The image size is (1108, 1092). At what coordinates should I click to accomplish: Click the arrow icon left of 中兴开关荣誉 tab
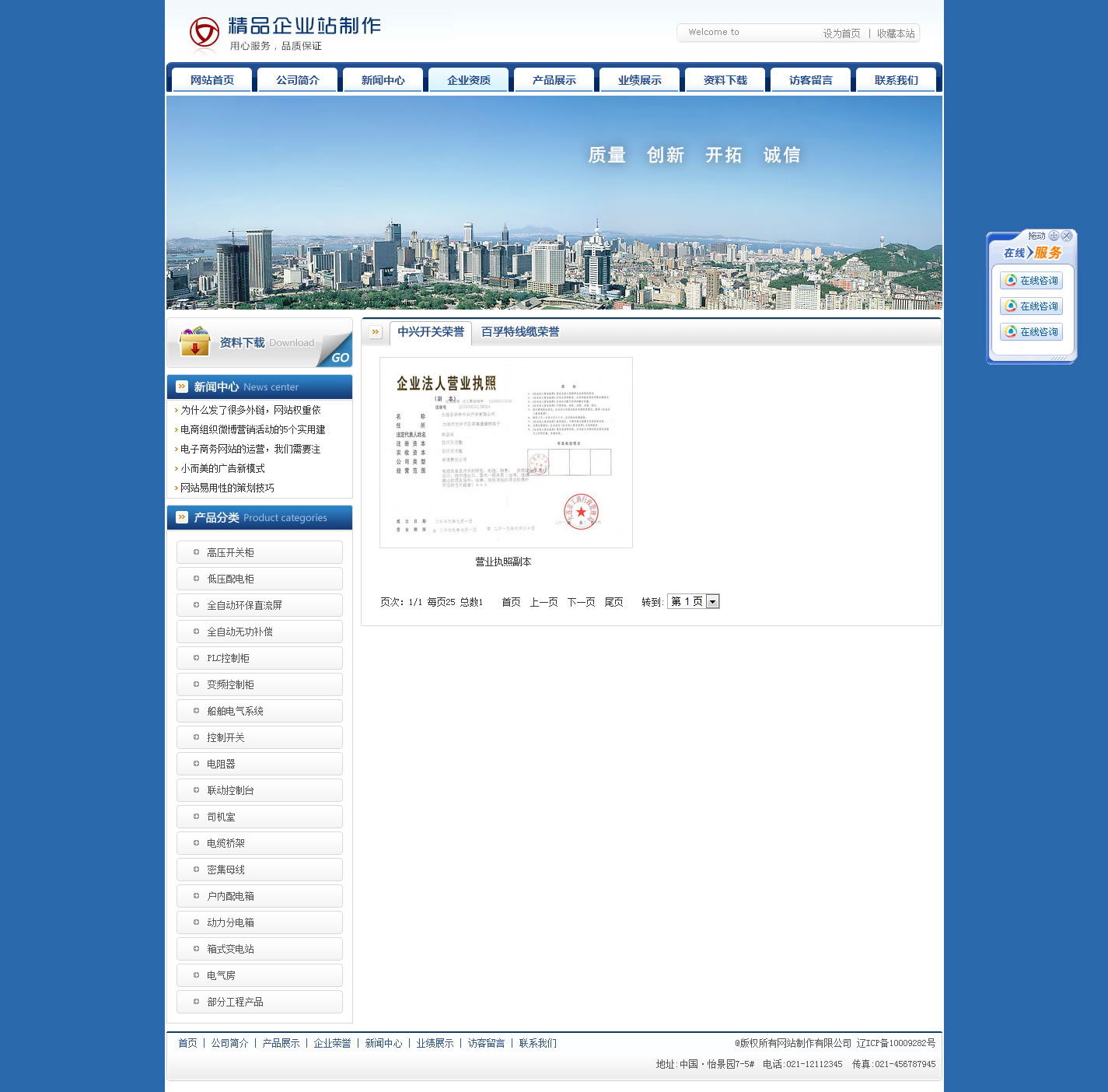376,332
